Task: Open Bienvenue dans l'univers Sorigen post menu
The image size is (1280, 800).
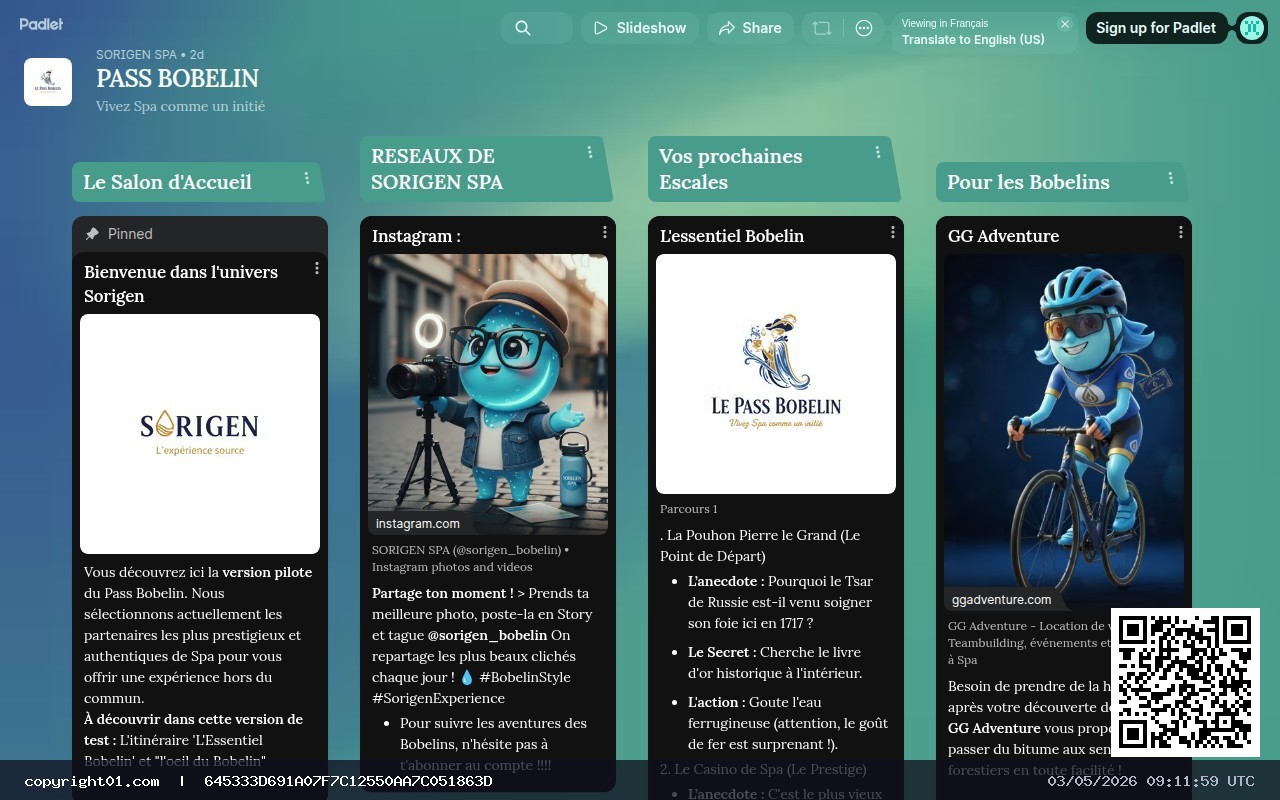Action: coord(317,268)
